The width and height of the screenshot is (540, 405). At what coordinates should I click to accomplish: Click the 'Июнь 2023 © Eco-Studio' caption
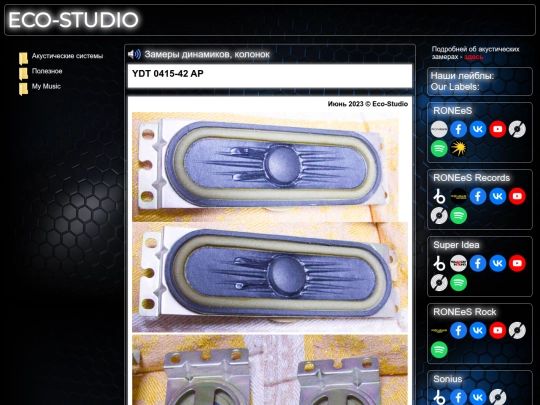click(x=367, y=104)
